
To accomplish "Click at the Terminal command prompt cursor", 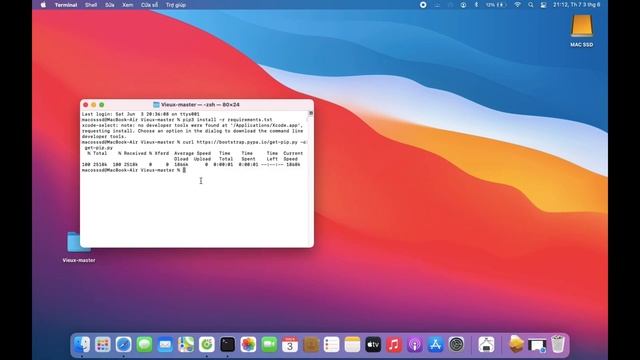I will (x=184, y=170).
